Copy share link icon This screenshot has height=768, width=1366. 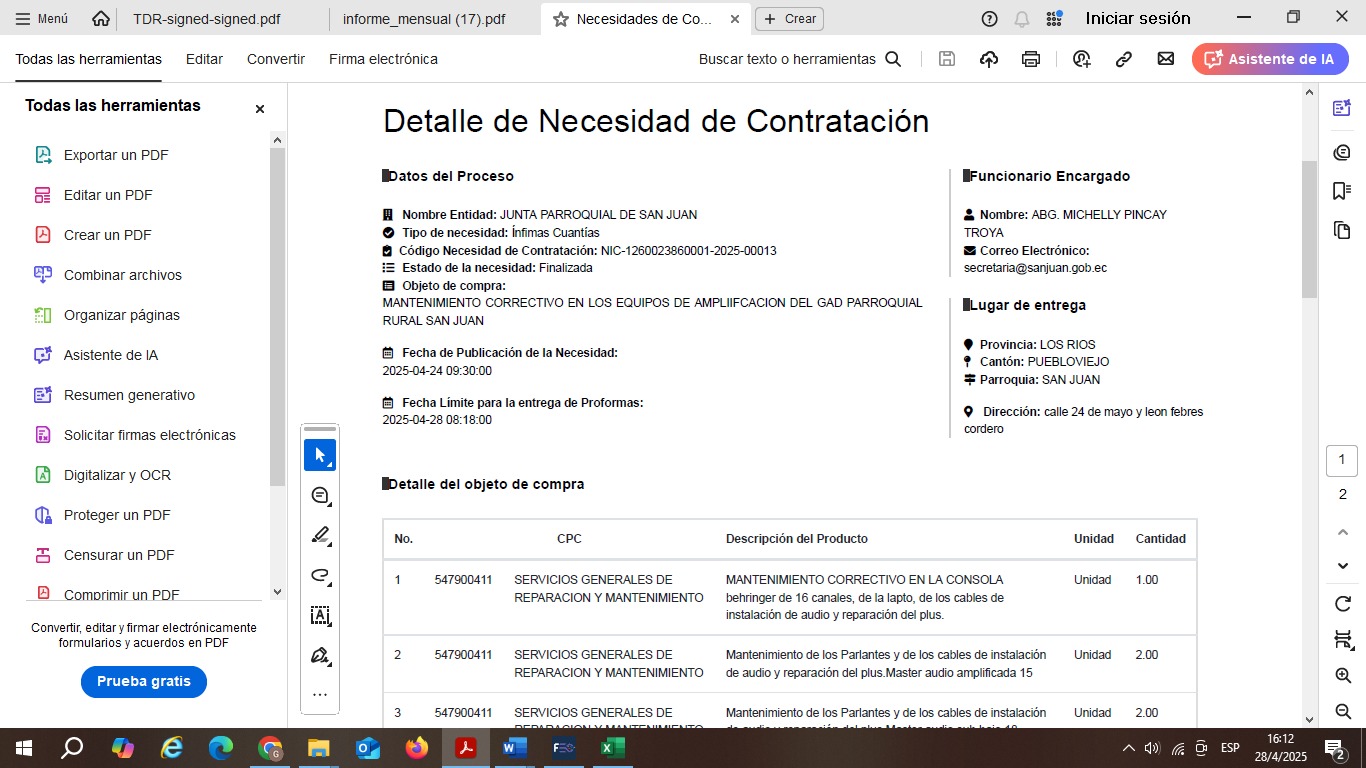point(1124,59)
